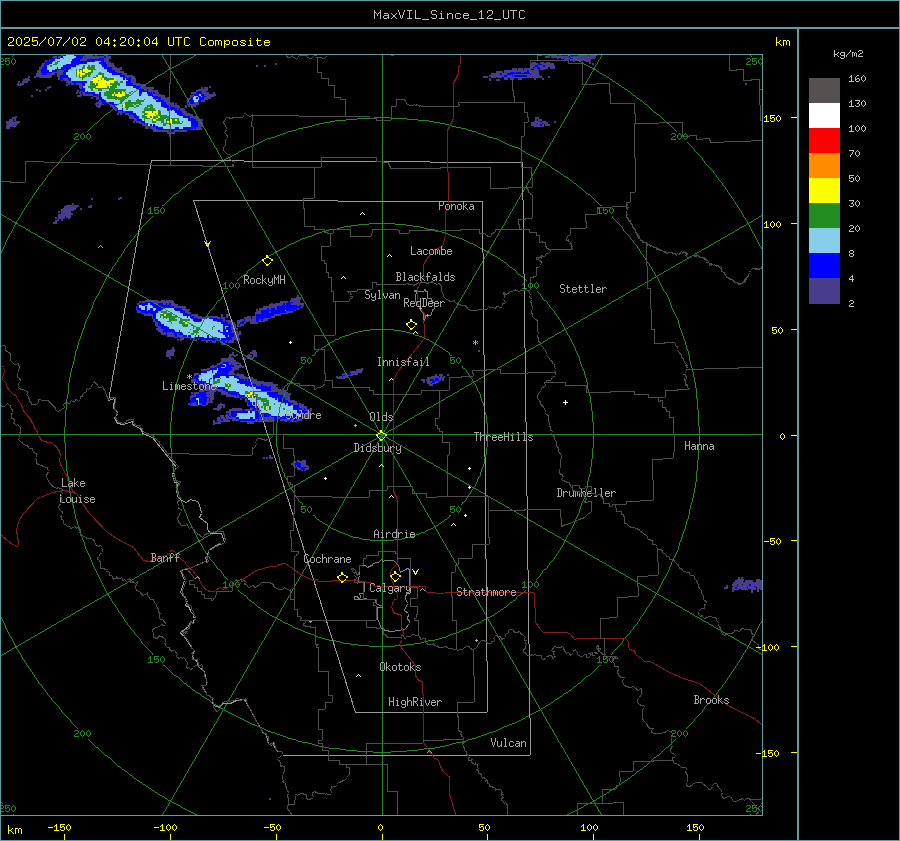
Task: Click the Calgary label
Action: (x=390, y=588)
